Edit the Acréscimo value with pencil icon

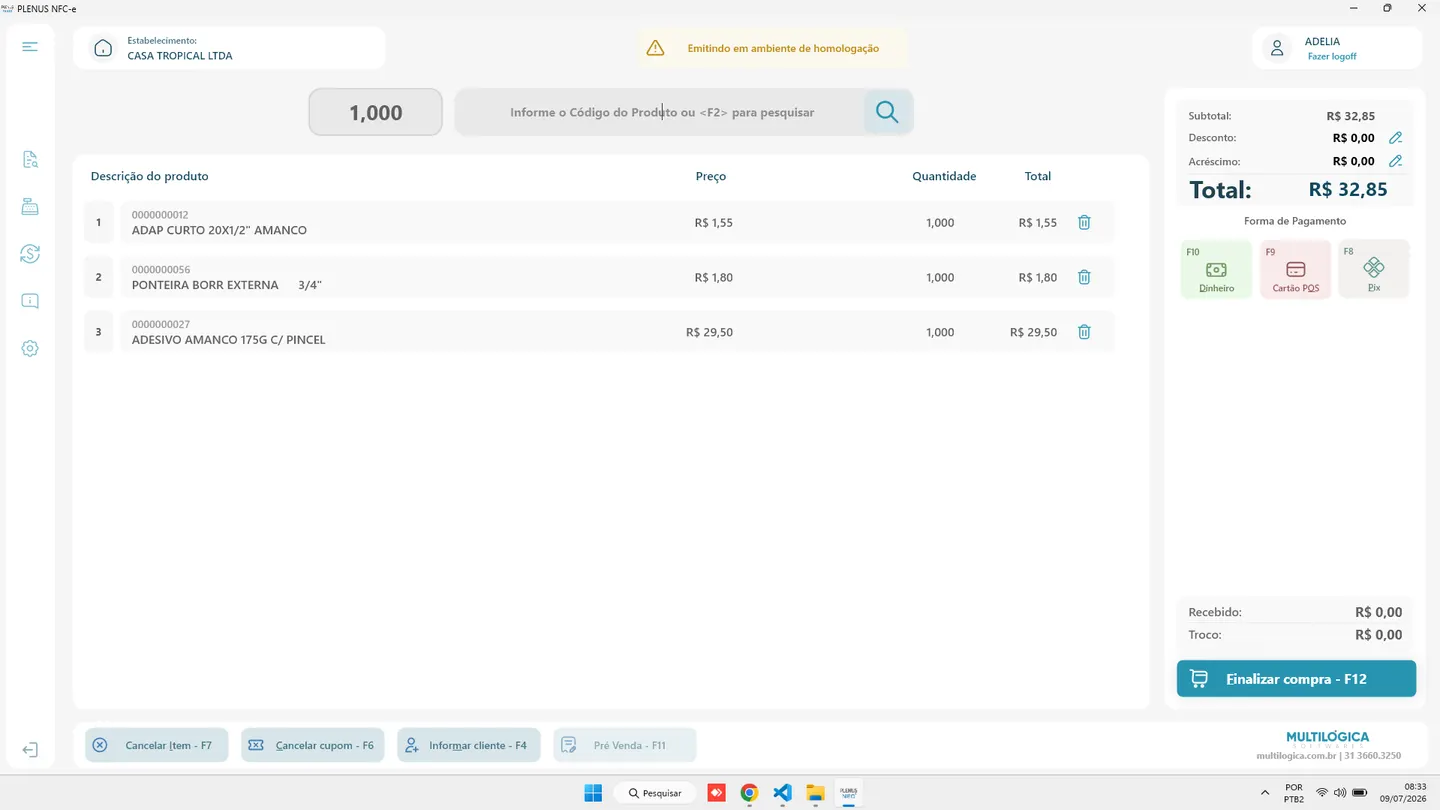[1396, 161]
